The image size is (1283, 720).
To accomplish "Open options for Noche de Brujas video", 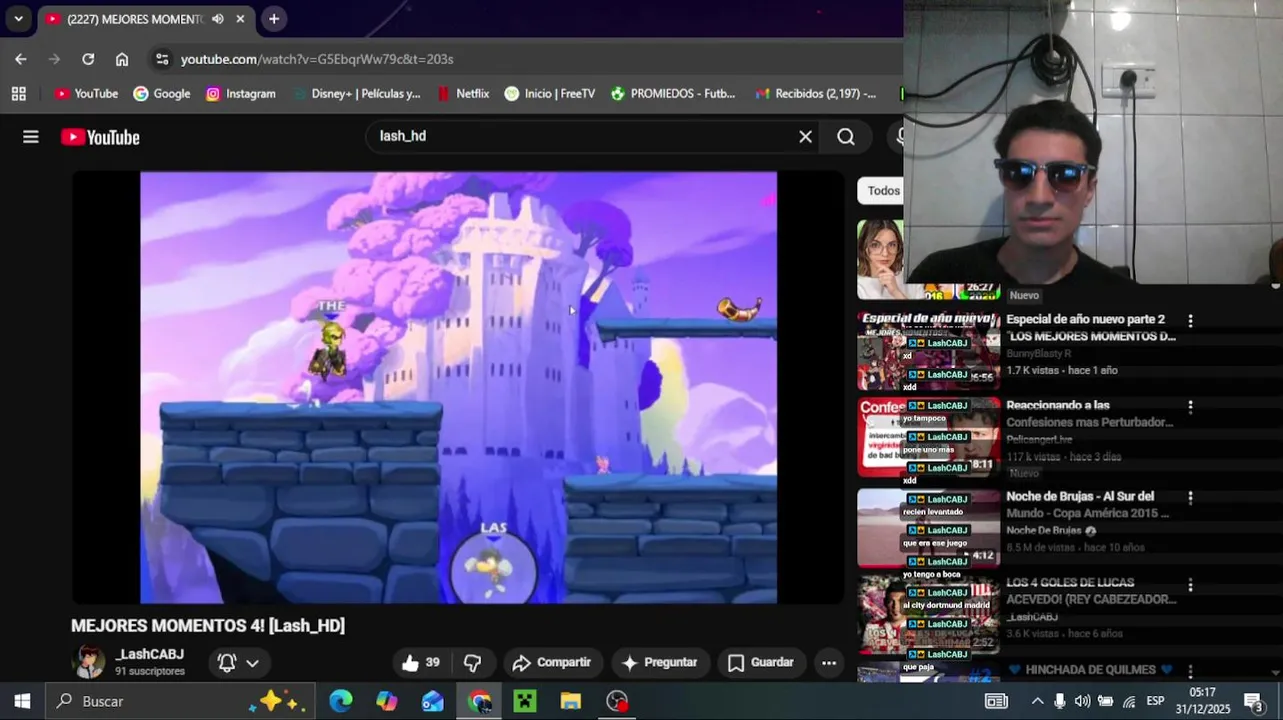I will pyautogui.click(x=1190, y=497).
